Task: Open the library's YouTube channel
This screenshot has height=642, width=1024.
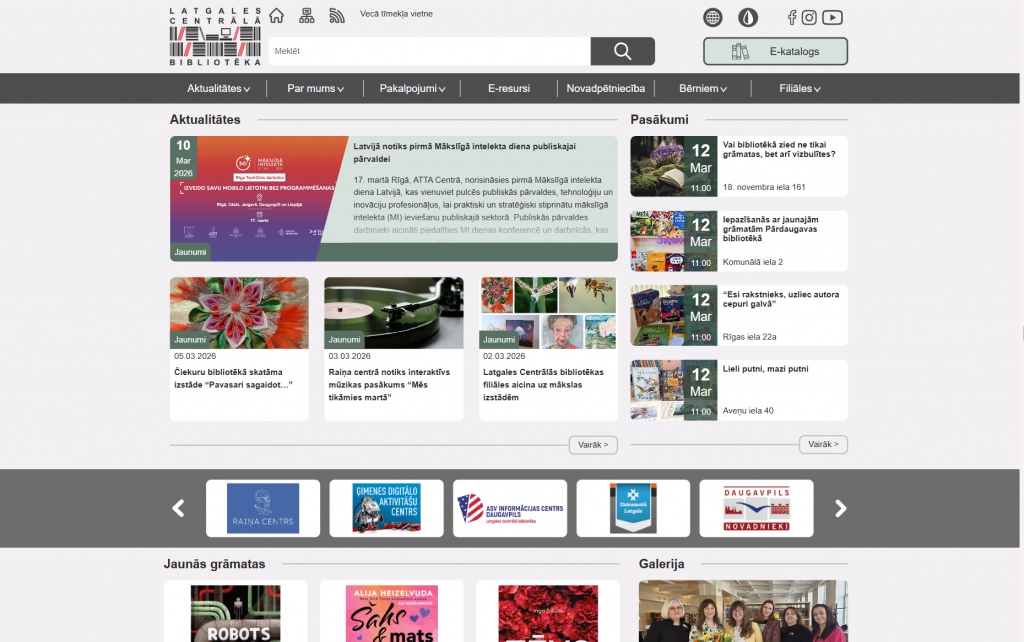Action: 832,17
